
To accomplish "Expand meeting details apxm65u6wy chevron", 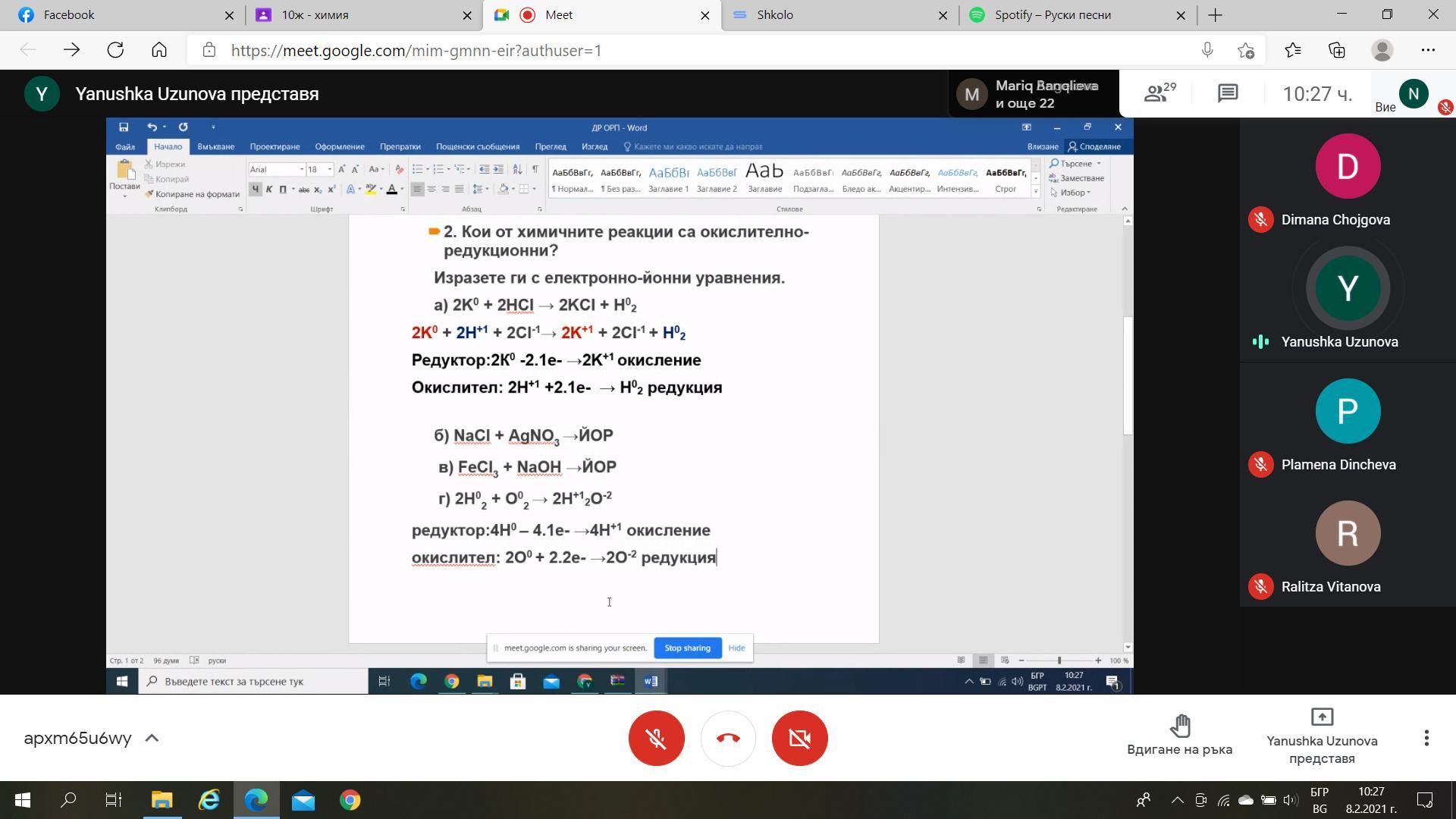I will (x=152, y=738).
